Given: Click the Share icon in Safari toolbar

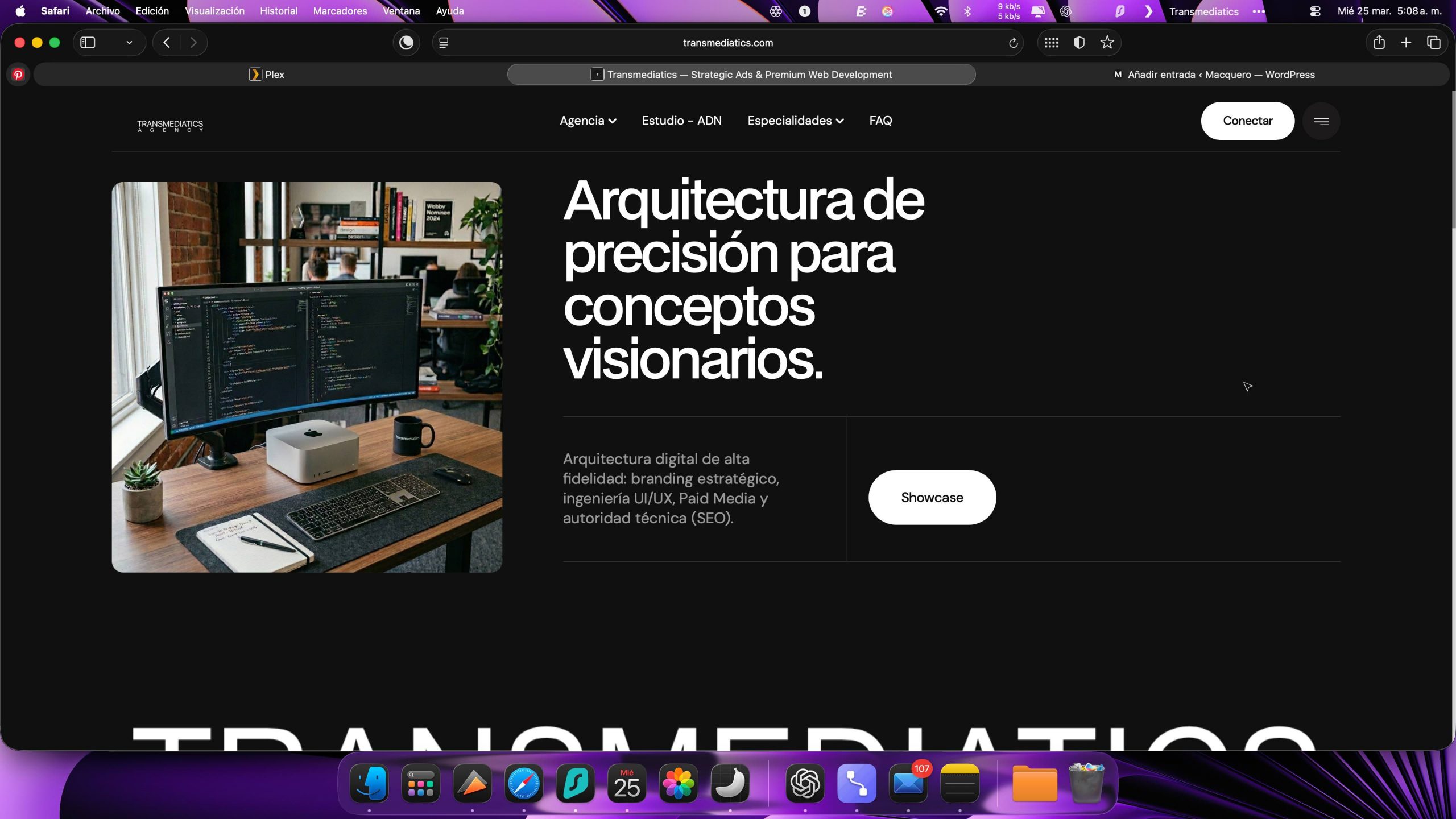Looking at the screenshot, I should (x=1379, y=43).
